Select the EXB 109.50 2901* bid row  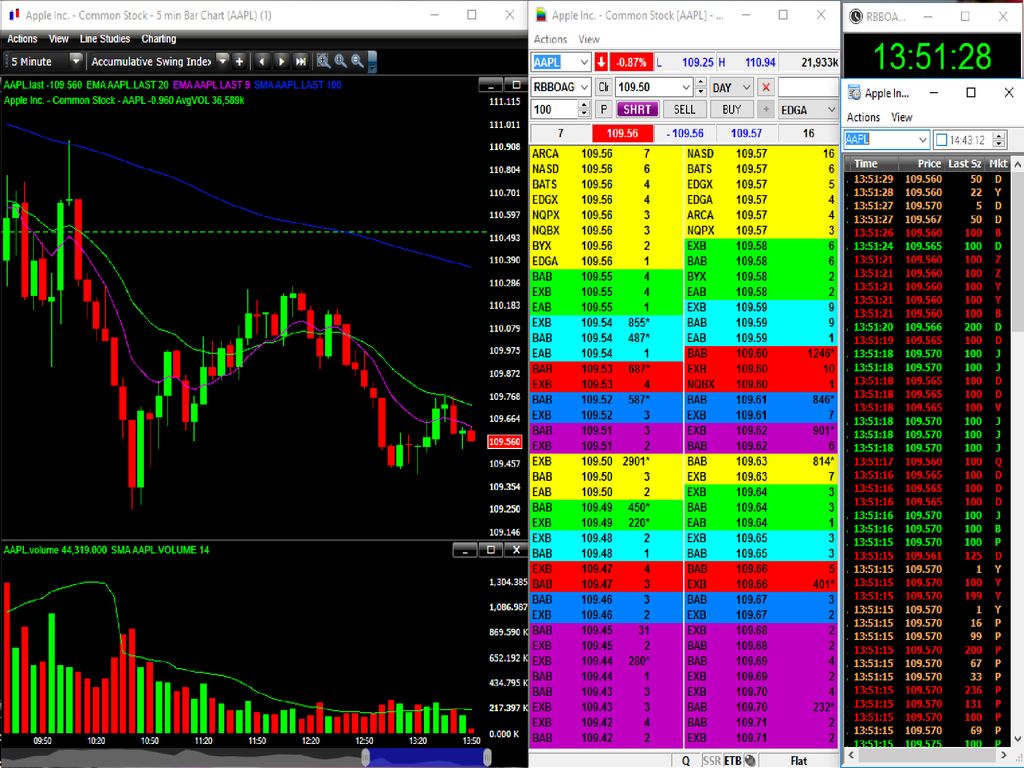click(x=605, y=461)
